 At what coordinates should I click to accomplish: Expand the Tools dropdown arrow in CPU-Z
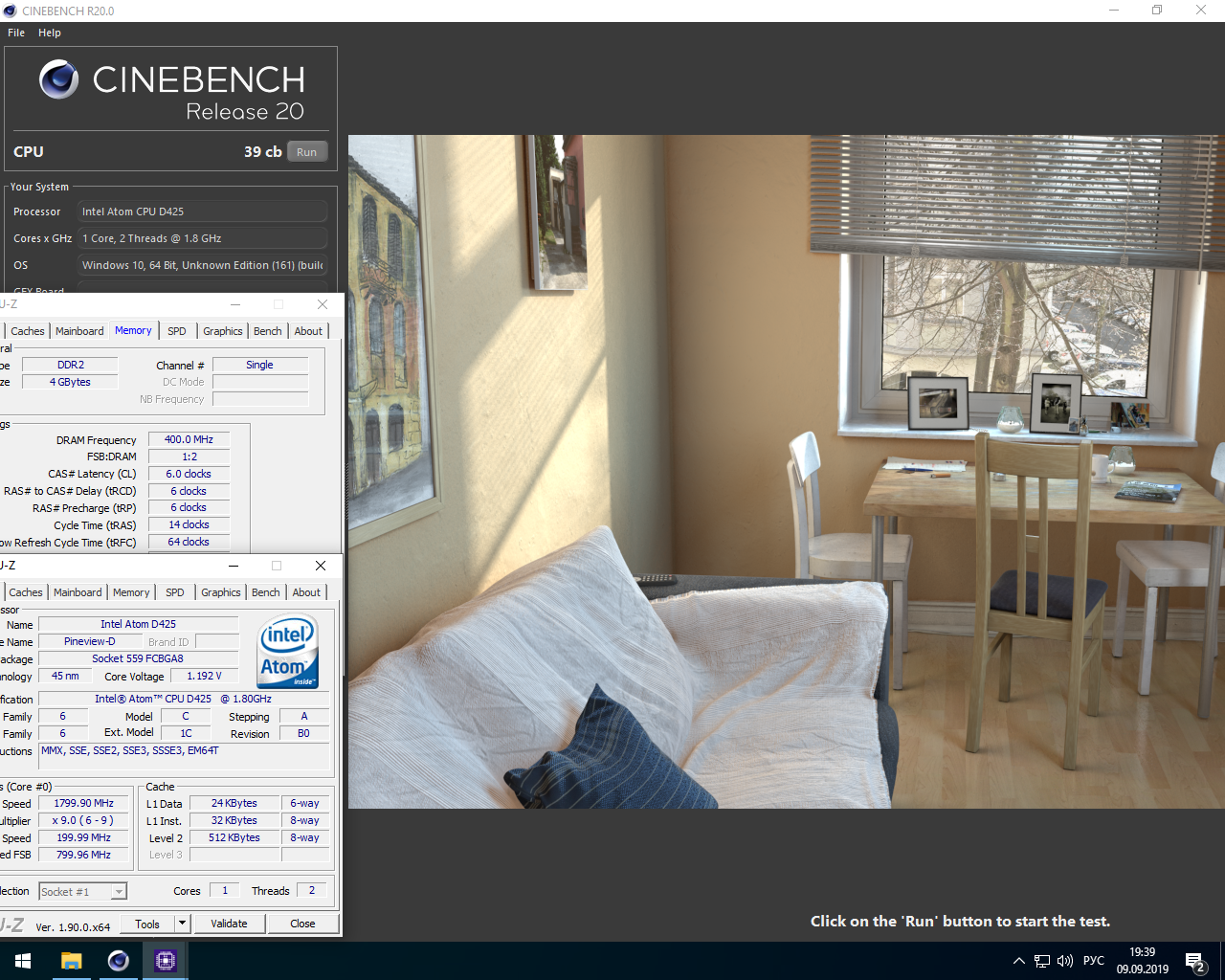(182, 924)
